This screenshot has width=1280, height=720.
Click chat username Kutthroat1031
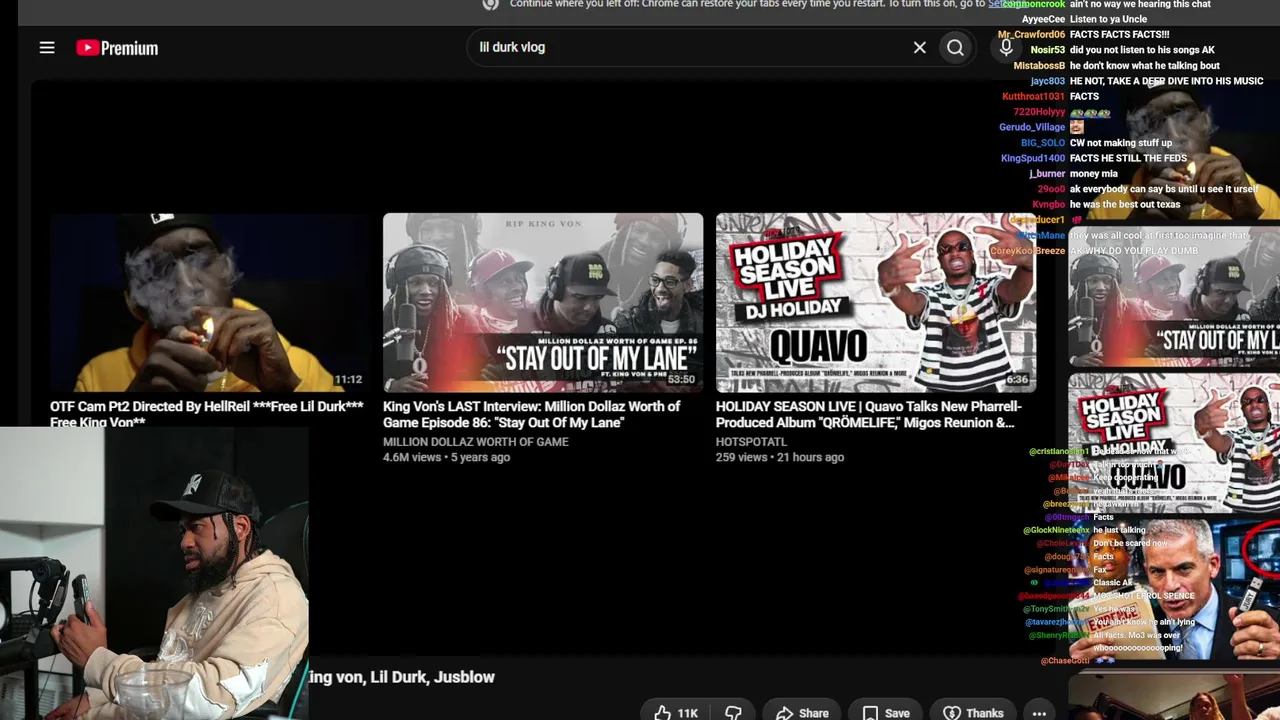tap(1033, 97)
